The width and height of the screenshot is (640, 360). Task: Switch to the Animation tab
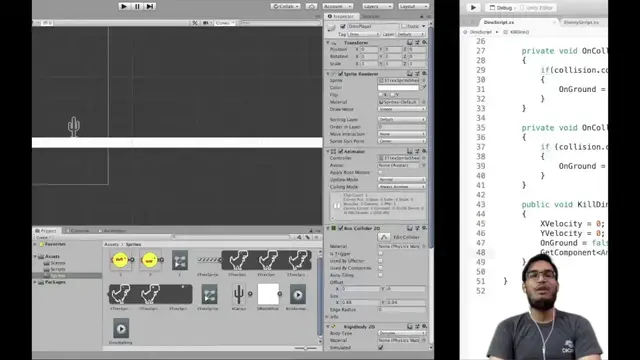[112, 231]
